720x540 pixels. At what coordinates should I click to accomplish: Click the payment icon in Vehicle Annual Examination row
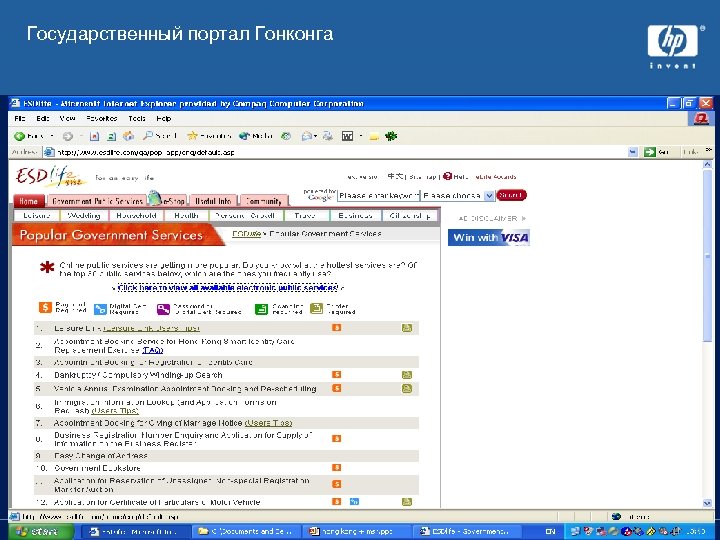tap(337, 388)
